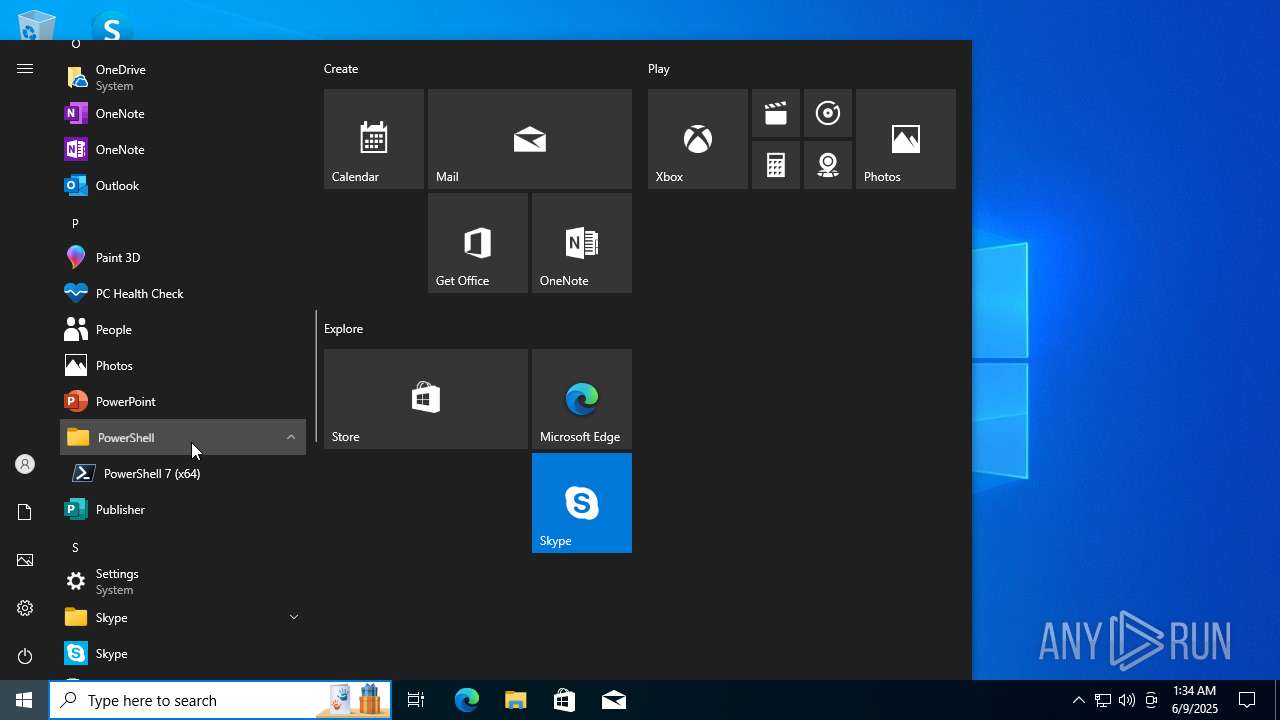Launch the blue Skype tile
The image size is (1280, 720).
click(582, 503)
